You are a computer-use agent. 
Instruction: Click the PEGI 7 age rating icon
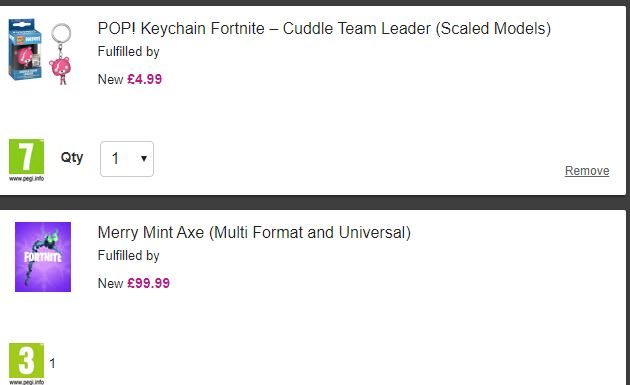pos(27,156)
